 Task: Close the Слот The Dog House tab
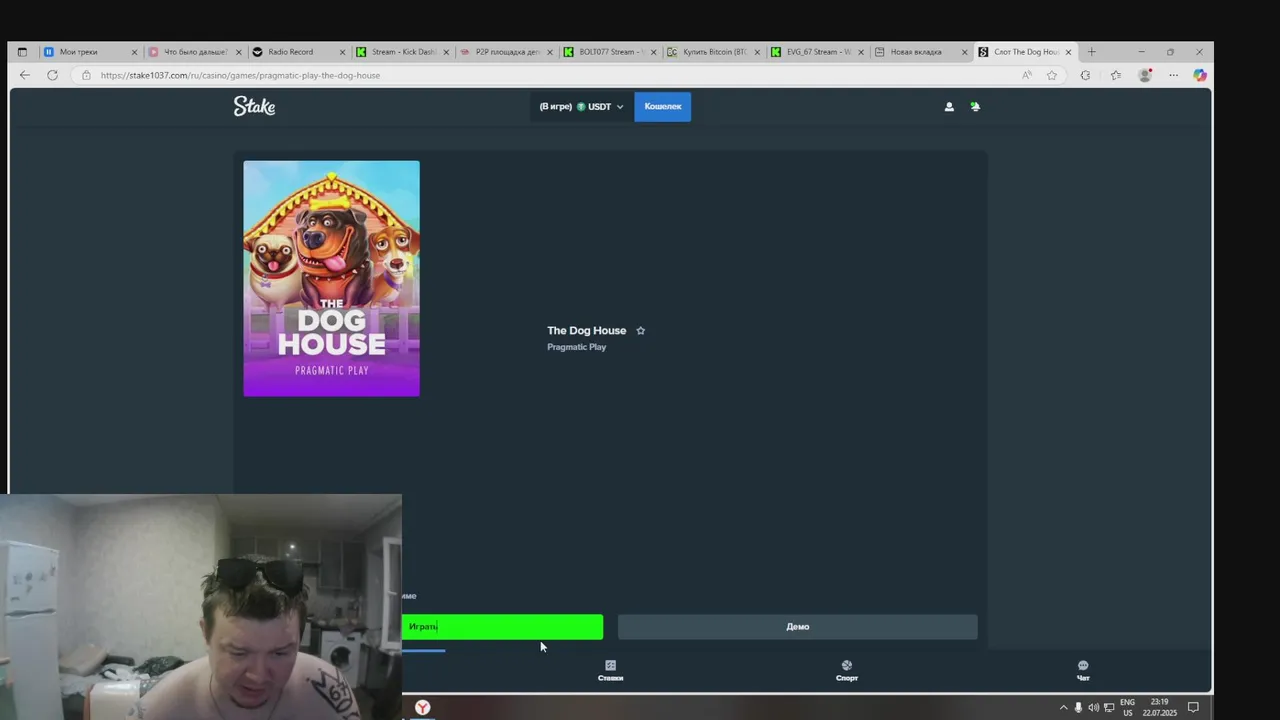[x=1068, y=52]
